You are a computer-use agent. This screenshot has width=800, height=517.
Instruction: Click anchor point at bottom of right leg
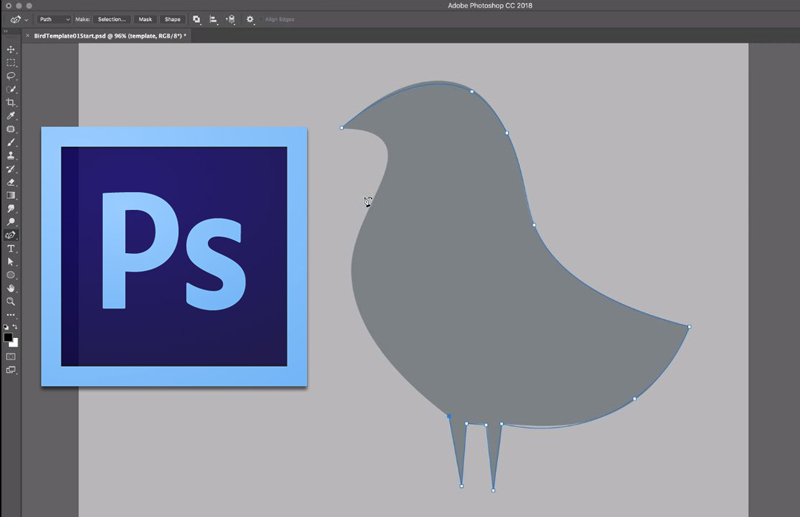pos(493,490)
